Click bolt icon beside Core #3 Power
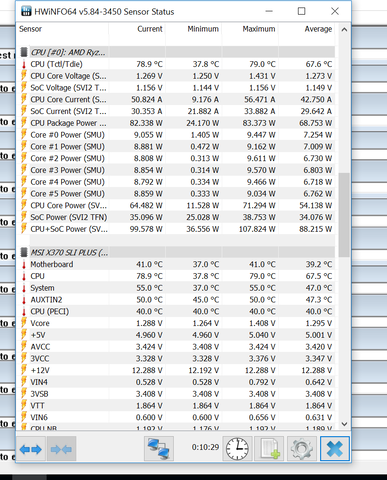The width and height of the screenshot is (387, 480). tap(24, 170)
